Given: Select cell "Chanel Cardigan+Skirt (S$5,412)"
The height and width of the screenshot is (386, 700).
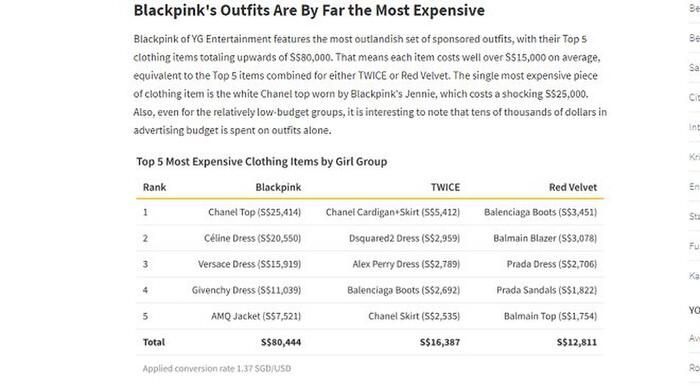Looking at the screenshot, I should point(393,212).
